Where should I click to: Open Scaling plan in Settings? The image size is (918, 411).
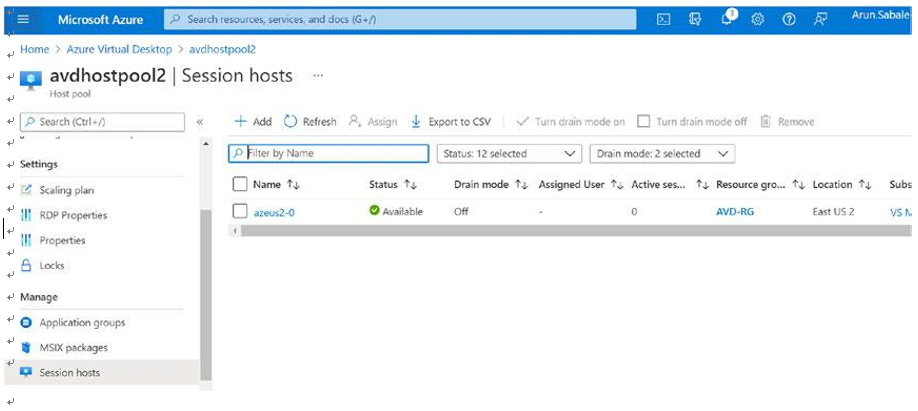coord(67,190)
